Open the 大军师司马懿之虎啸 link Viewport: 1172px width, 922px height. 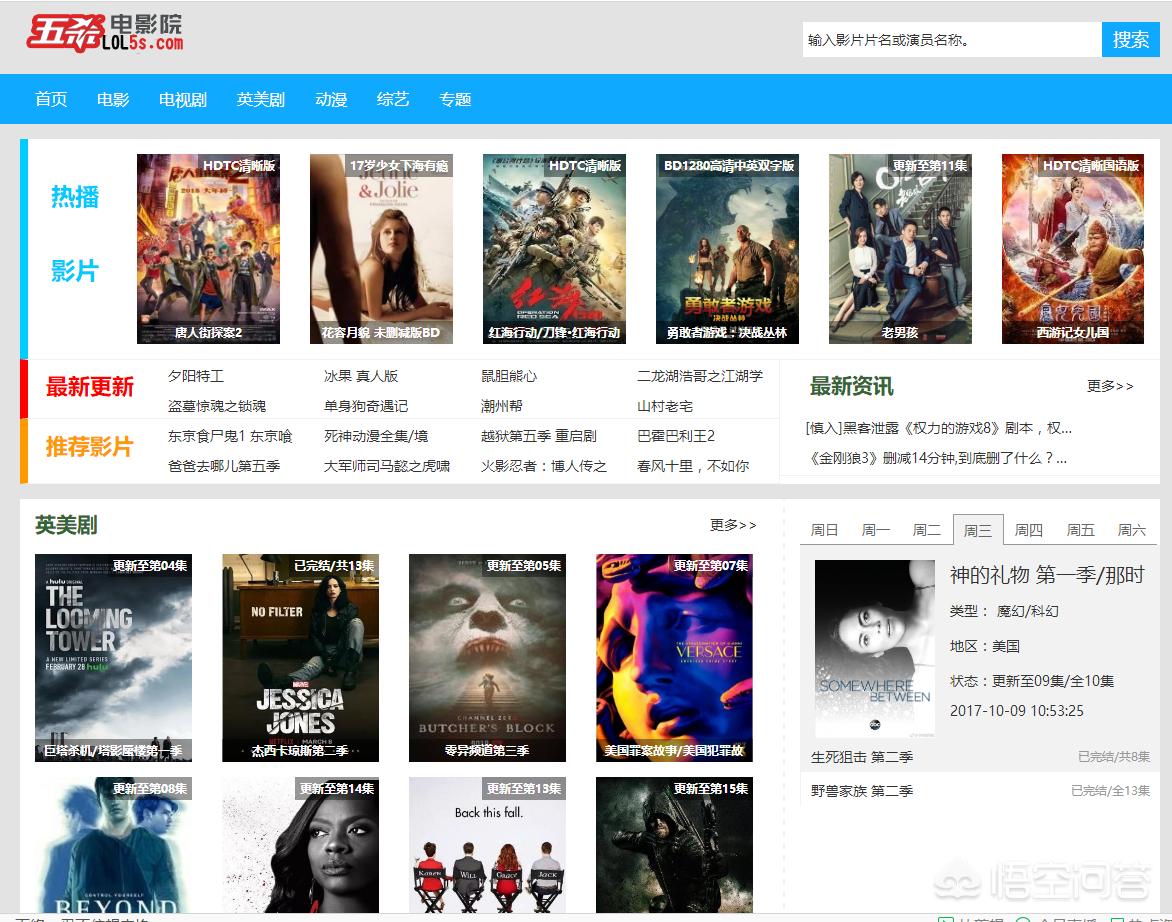[x=387, y=465]
